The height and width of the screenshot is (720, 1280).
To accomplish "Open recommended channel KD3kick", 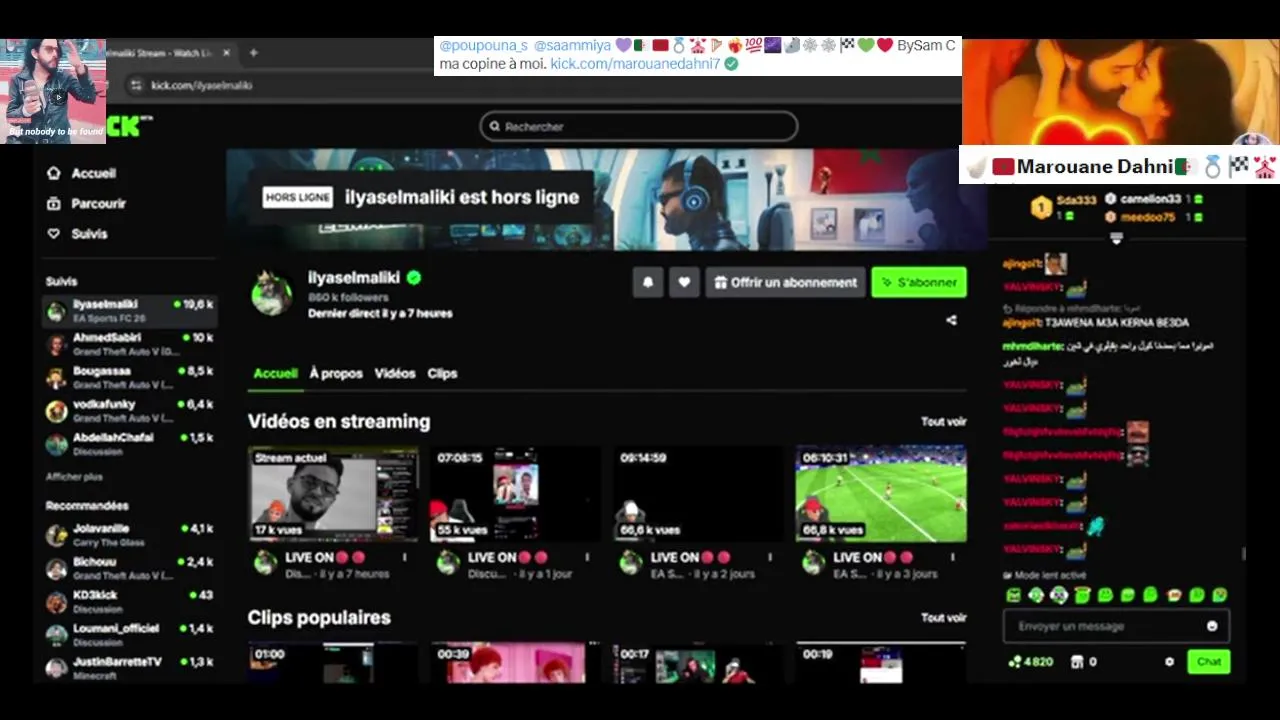I will tap(130, 601).
